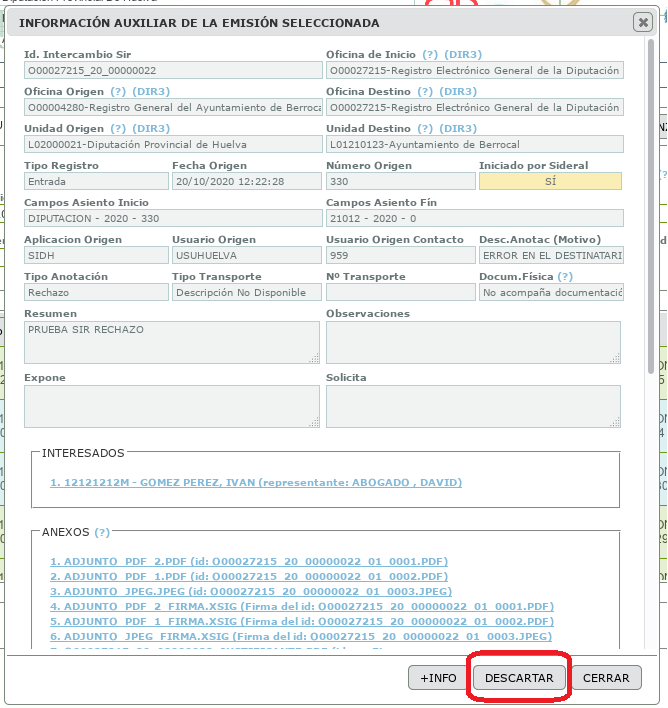Click the Oficina de Inicio field

[475, 70]
